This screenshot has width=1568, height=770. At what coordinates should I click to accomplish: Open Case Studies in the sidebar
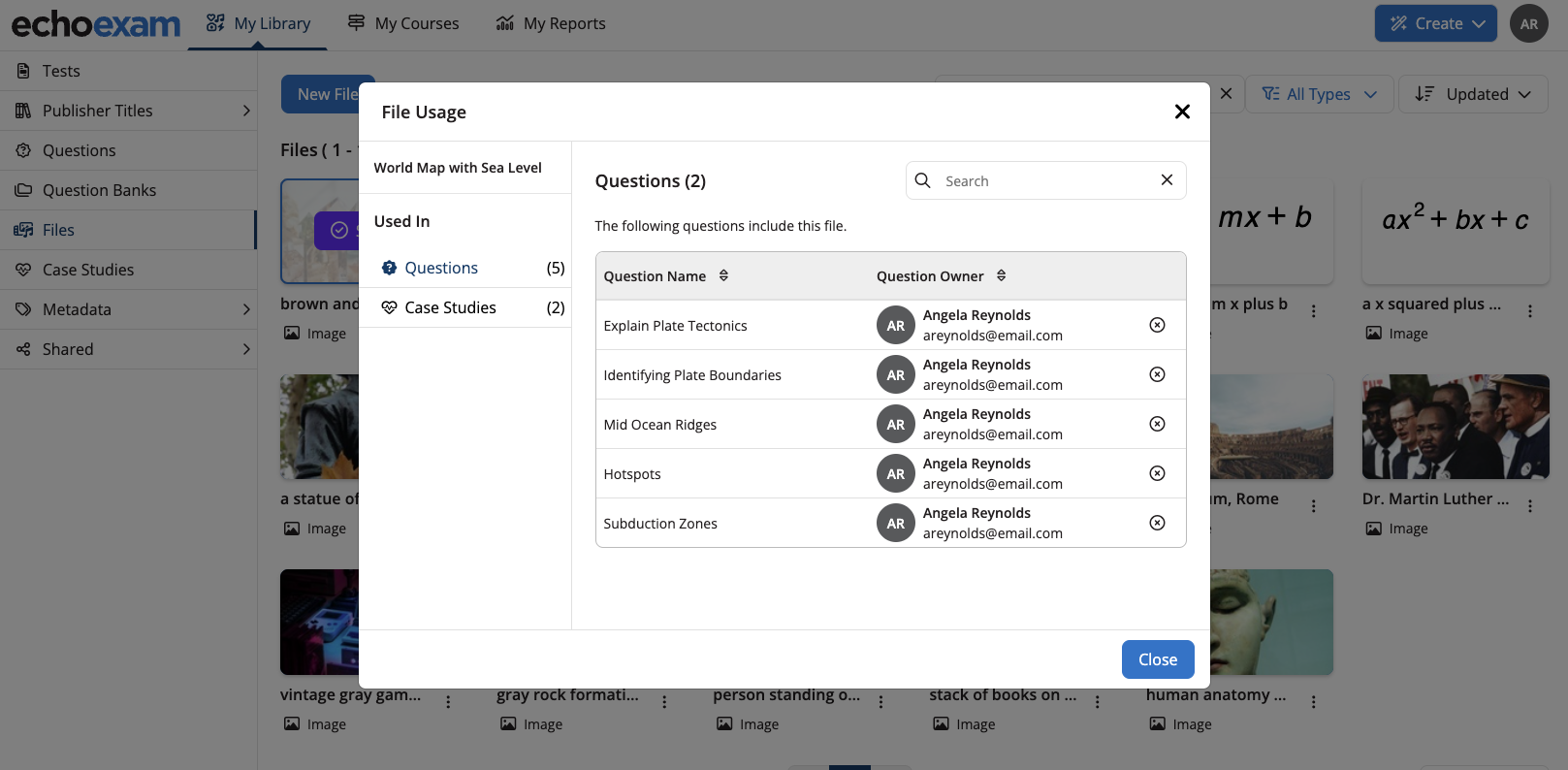coord(128,270)
